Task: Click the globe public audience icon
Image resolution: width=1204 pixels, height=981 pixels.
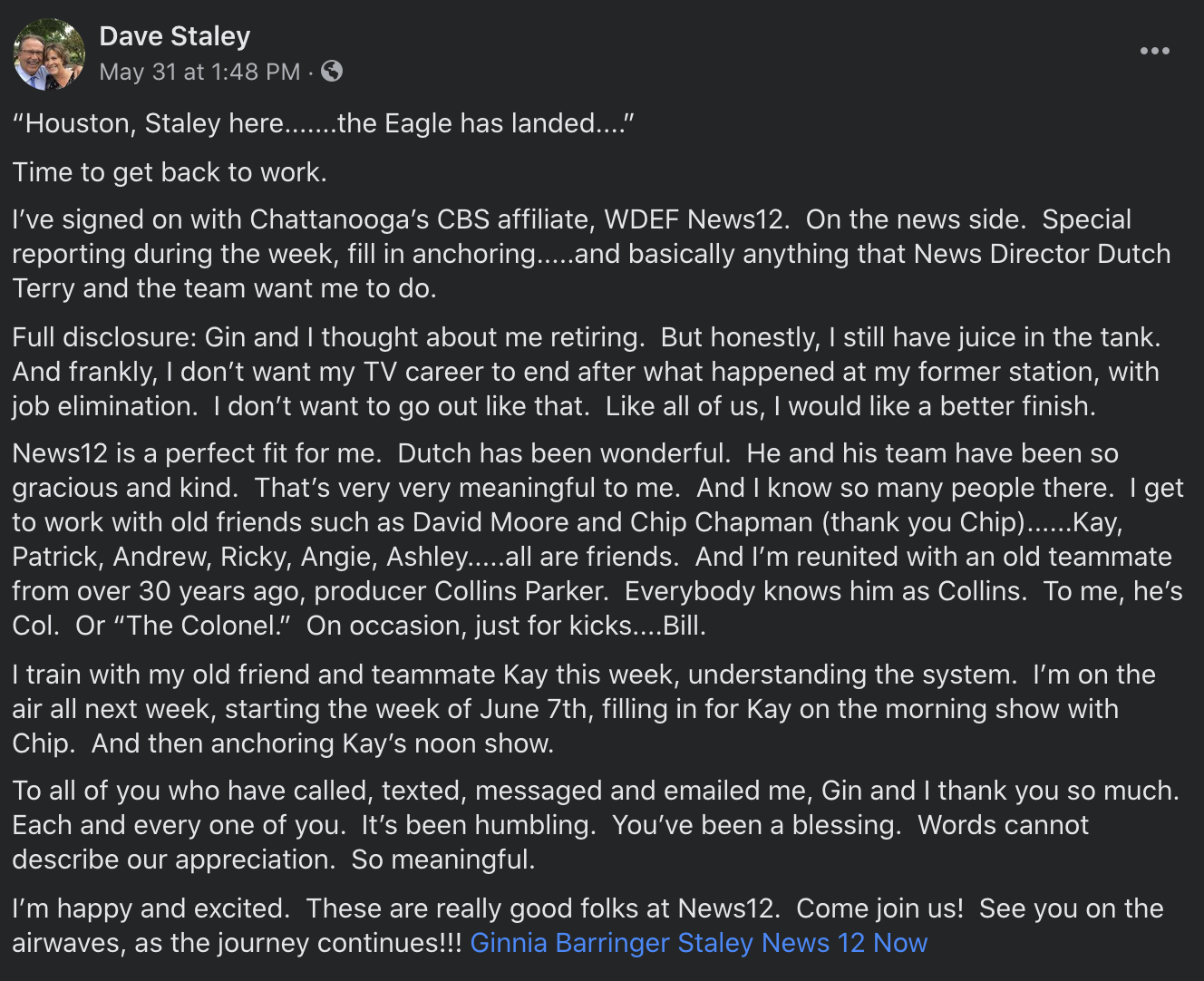Action: [332, 71]
